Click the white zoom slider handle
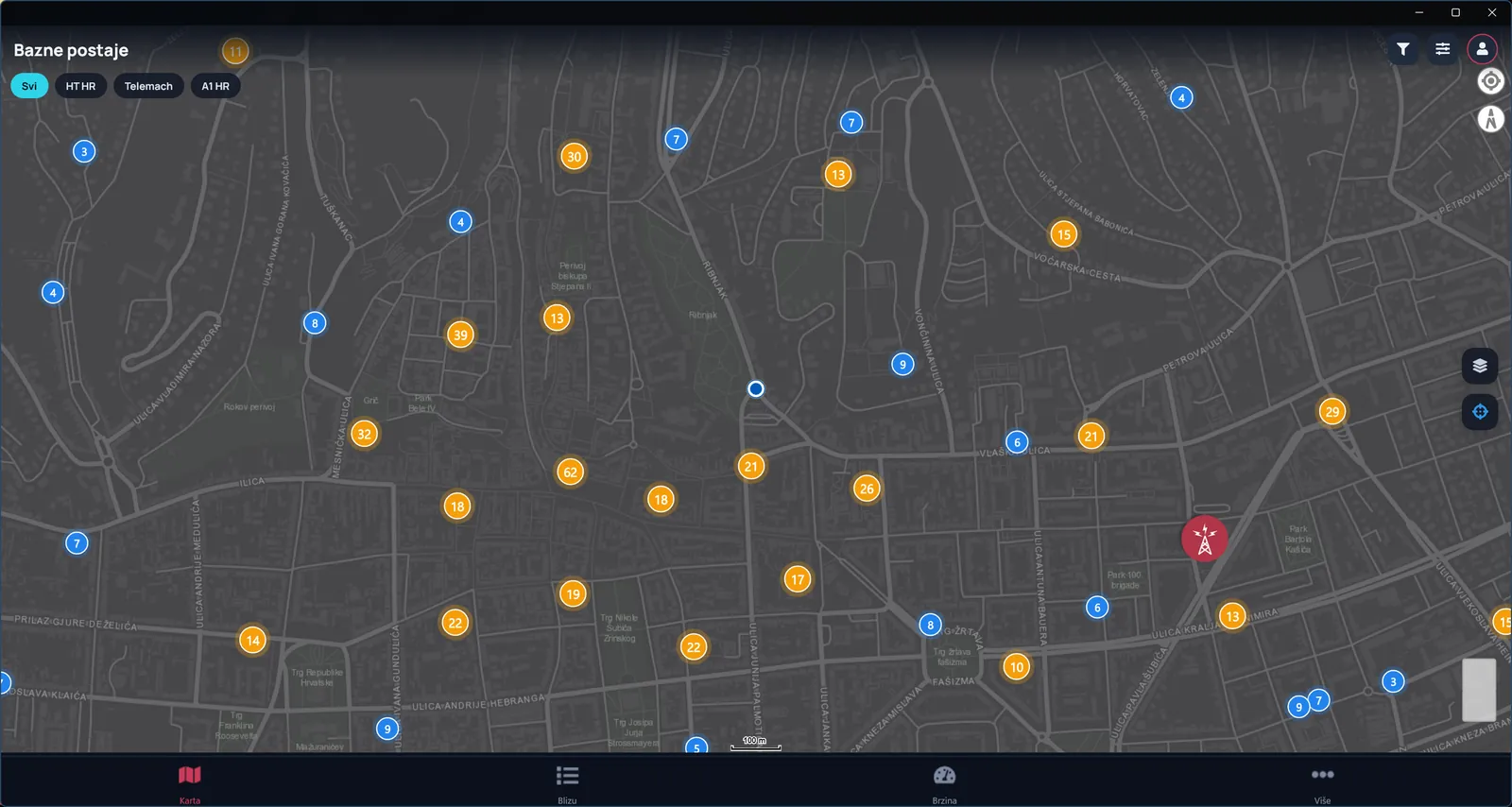1512x807 pixels. pos(1479,690)
